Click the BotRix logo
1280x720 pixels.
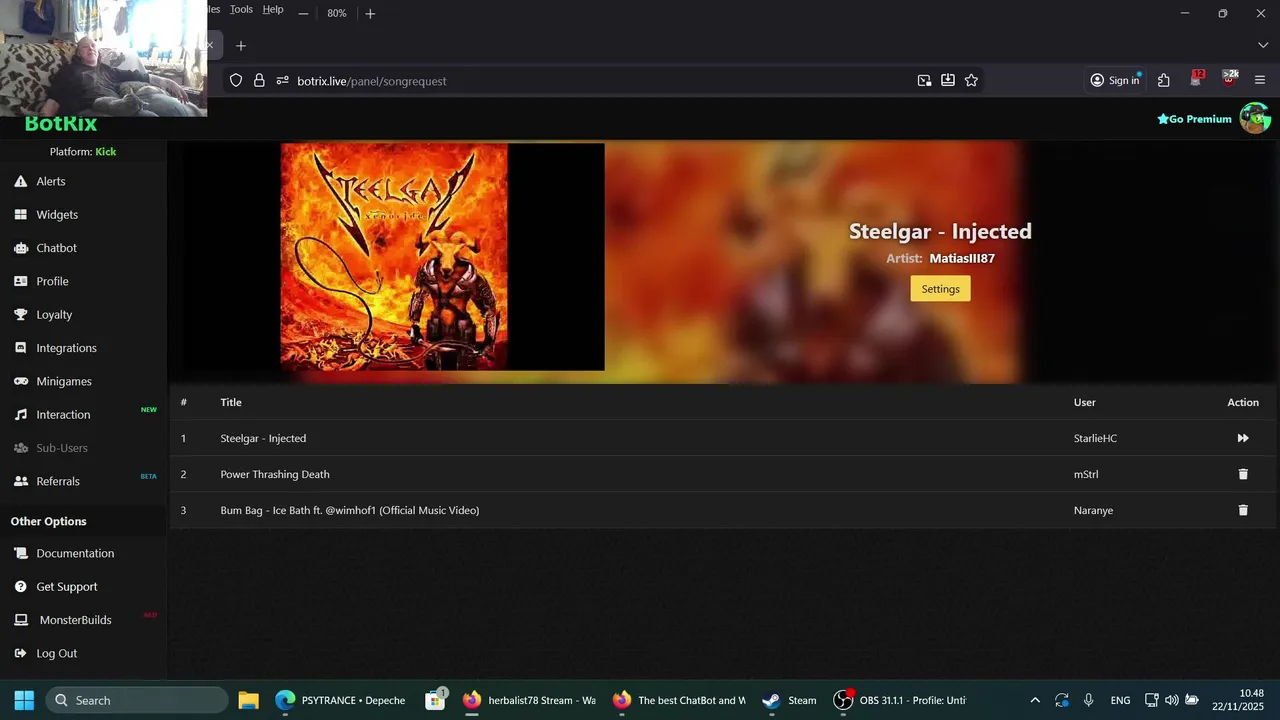(61, 123)
